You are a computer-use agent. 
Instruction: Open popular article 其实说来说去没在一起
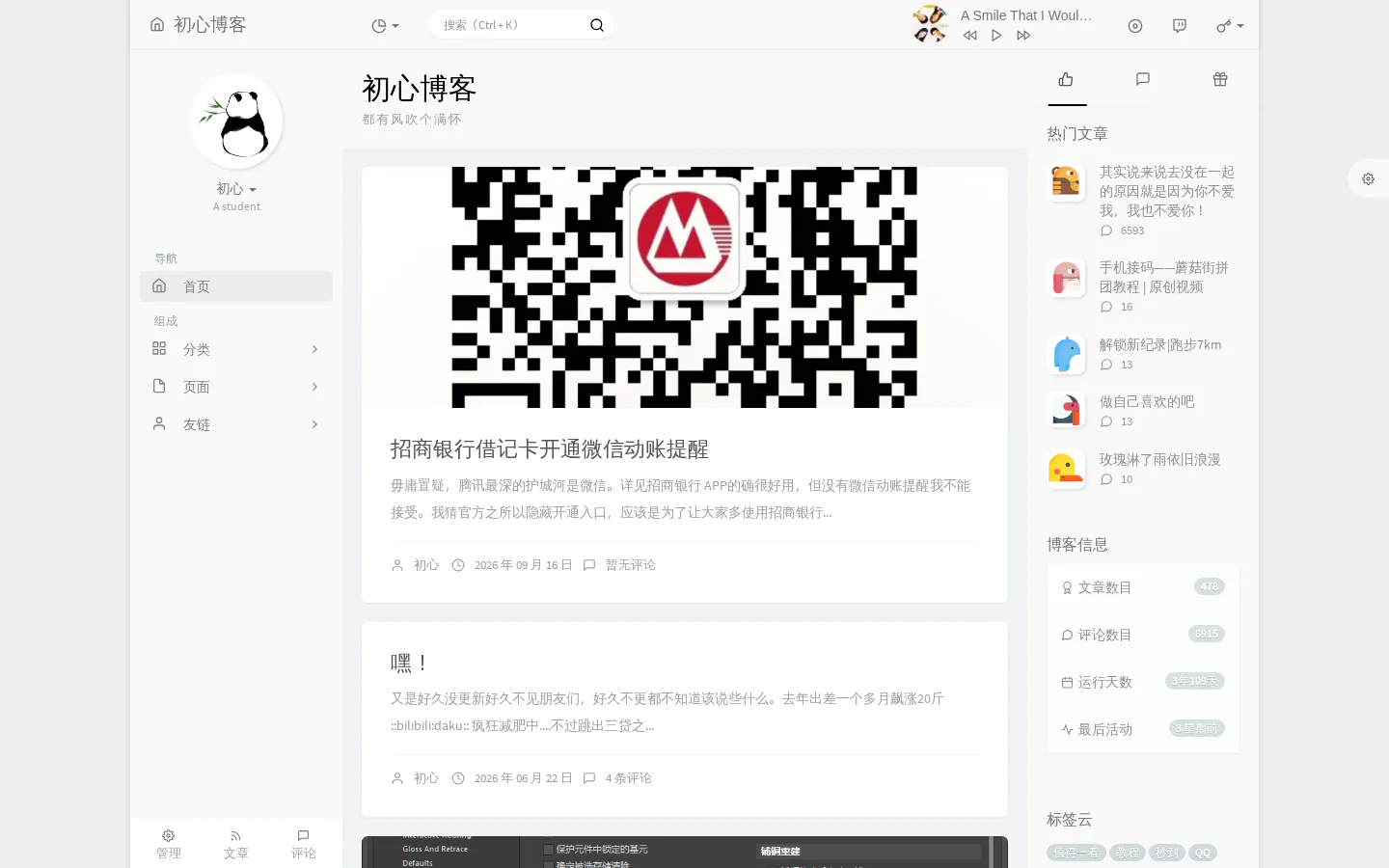tap(1167, 191)
